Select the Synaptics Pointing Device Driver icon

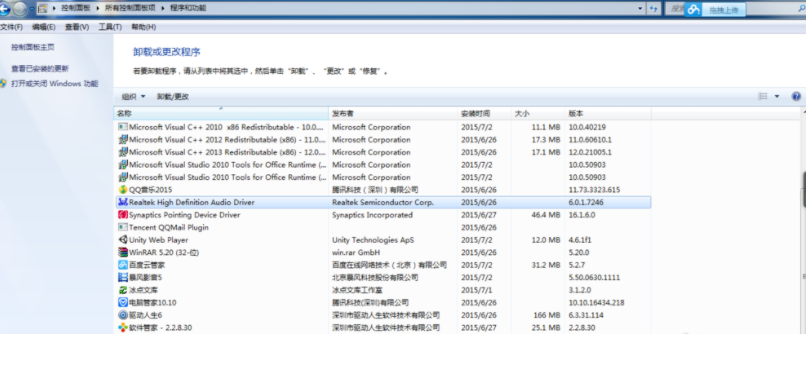pyautogui.click(x=123, y=215)
